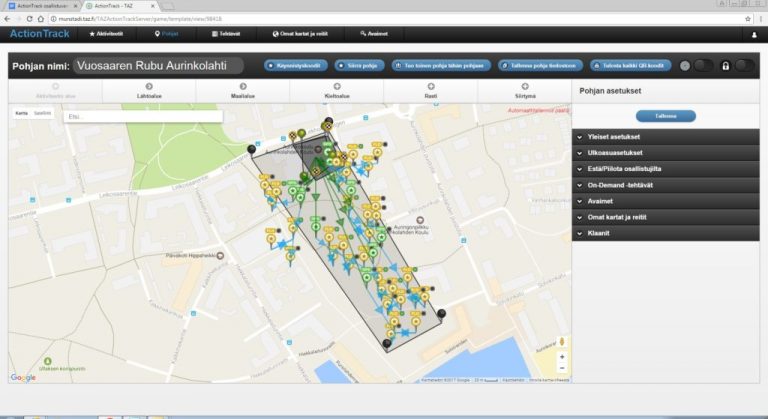Screen dimensions: 768x419
Task: Select the Siirtymä tool
Action: click(x=525, y=91)
